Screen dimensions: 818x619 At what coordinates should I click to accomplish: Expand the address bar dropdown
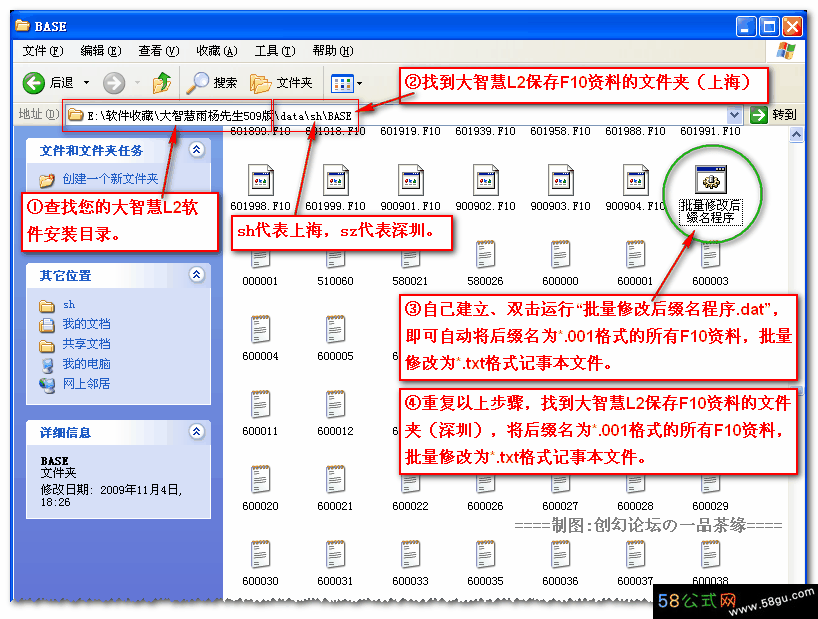pyautogui.click(x=734, y=115)
